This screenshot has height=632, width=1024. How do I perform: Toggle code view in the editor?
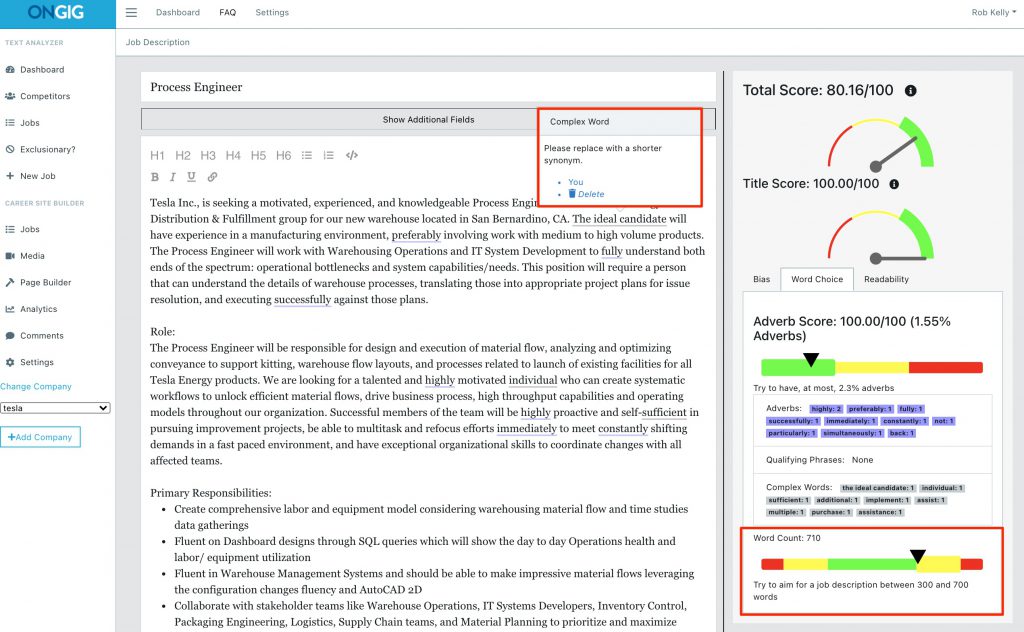352,155
